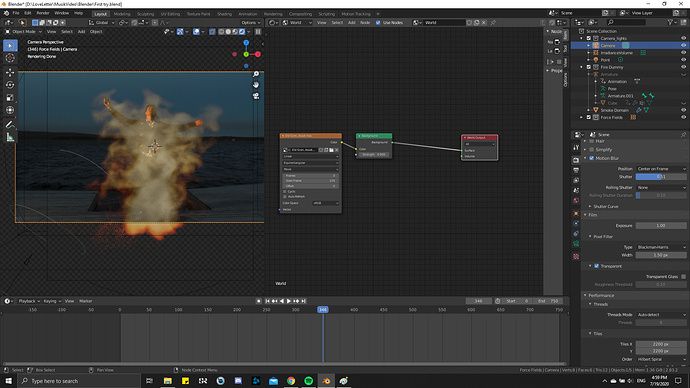Open the Playback popover in timeline
Viewport: 690px width, 388px height.
[x=29, y=301]
